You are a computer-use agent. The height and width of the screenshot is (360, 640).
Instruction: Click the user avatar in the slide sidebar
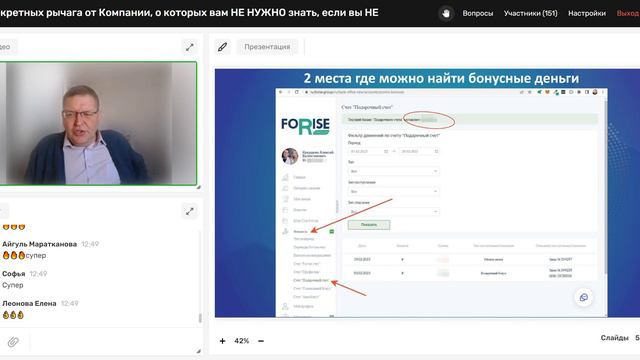290,156
